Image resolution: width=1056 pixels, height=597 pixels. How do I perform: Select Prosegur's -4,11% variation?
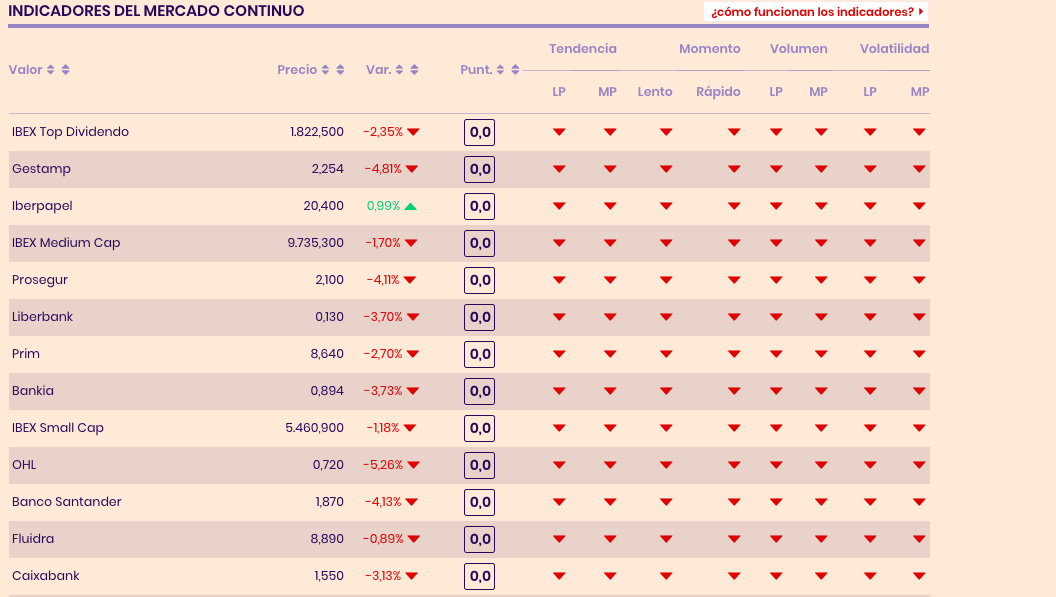click(x=383, y=280)
